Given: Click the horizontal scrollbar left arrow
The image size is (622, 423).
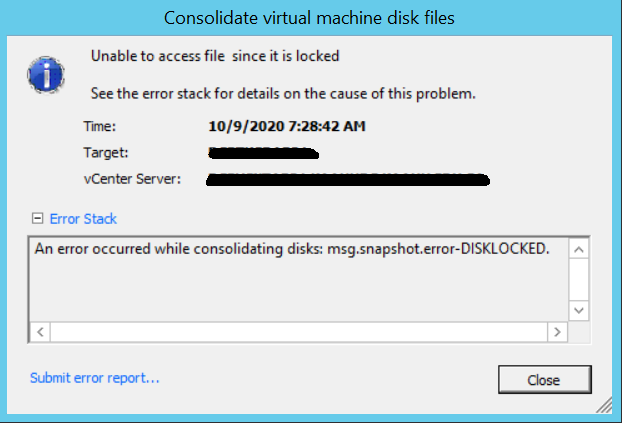Looking at the screenshot, I should [40, 332].
